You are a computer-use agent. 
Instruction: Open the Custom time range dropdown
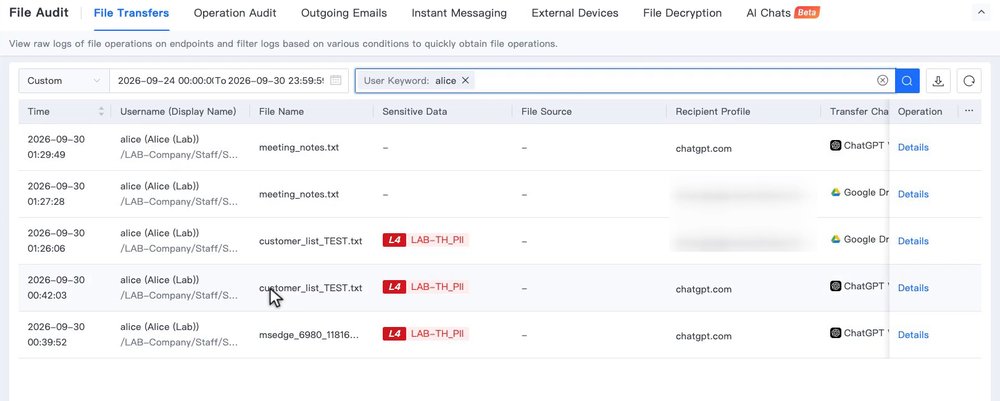[x=64, y=81]
